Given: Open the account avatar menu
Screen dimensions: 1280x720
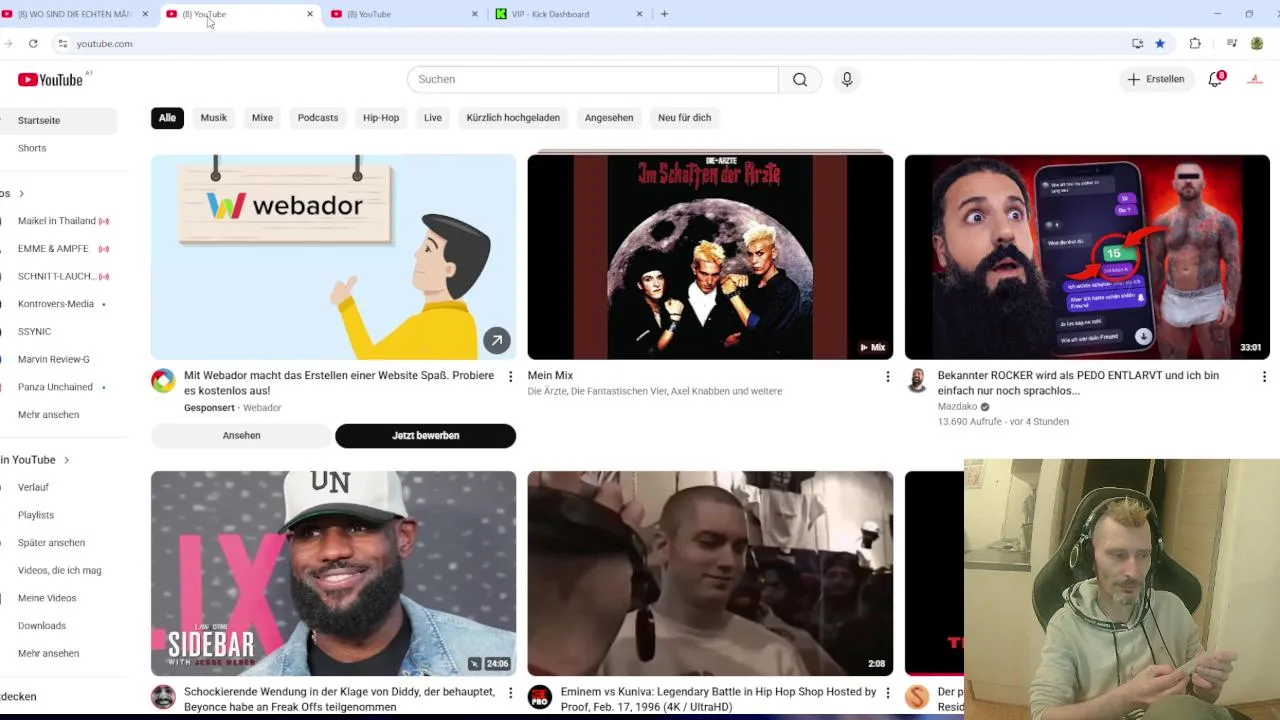Looking at the screenshot, I should click(1255, 79).
